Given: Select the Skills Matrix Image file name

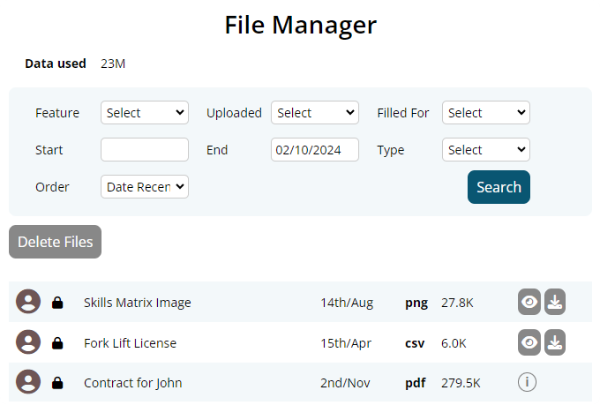Looking at the screenshot, I should click(x=137, y=303).
